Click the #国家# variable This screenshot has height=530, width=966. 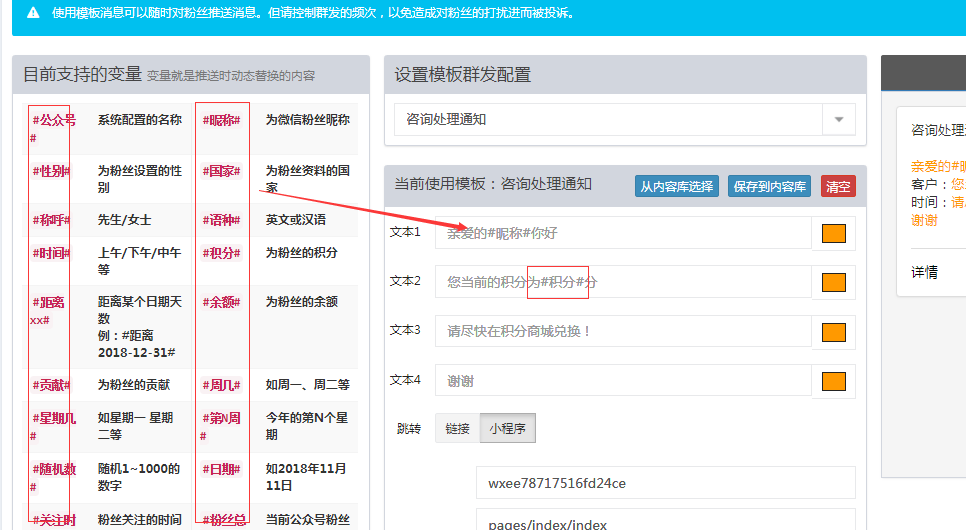pos(221,171)
